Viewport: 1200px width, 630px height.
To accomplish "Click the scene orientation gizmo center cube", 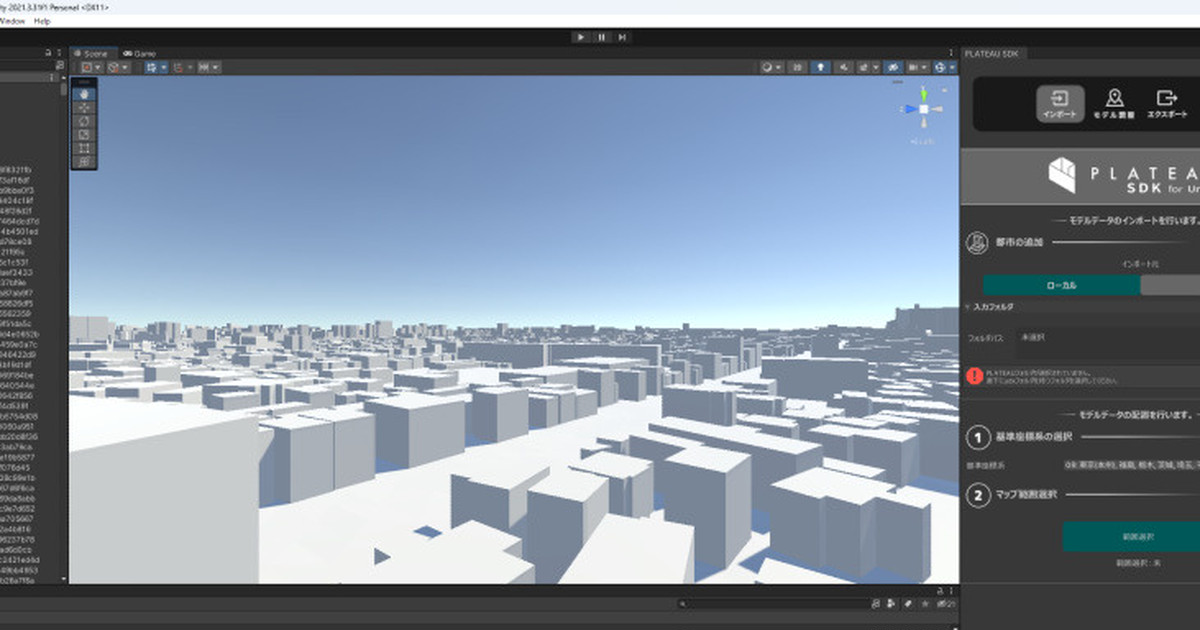I will point(924,108).
